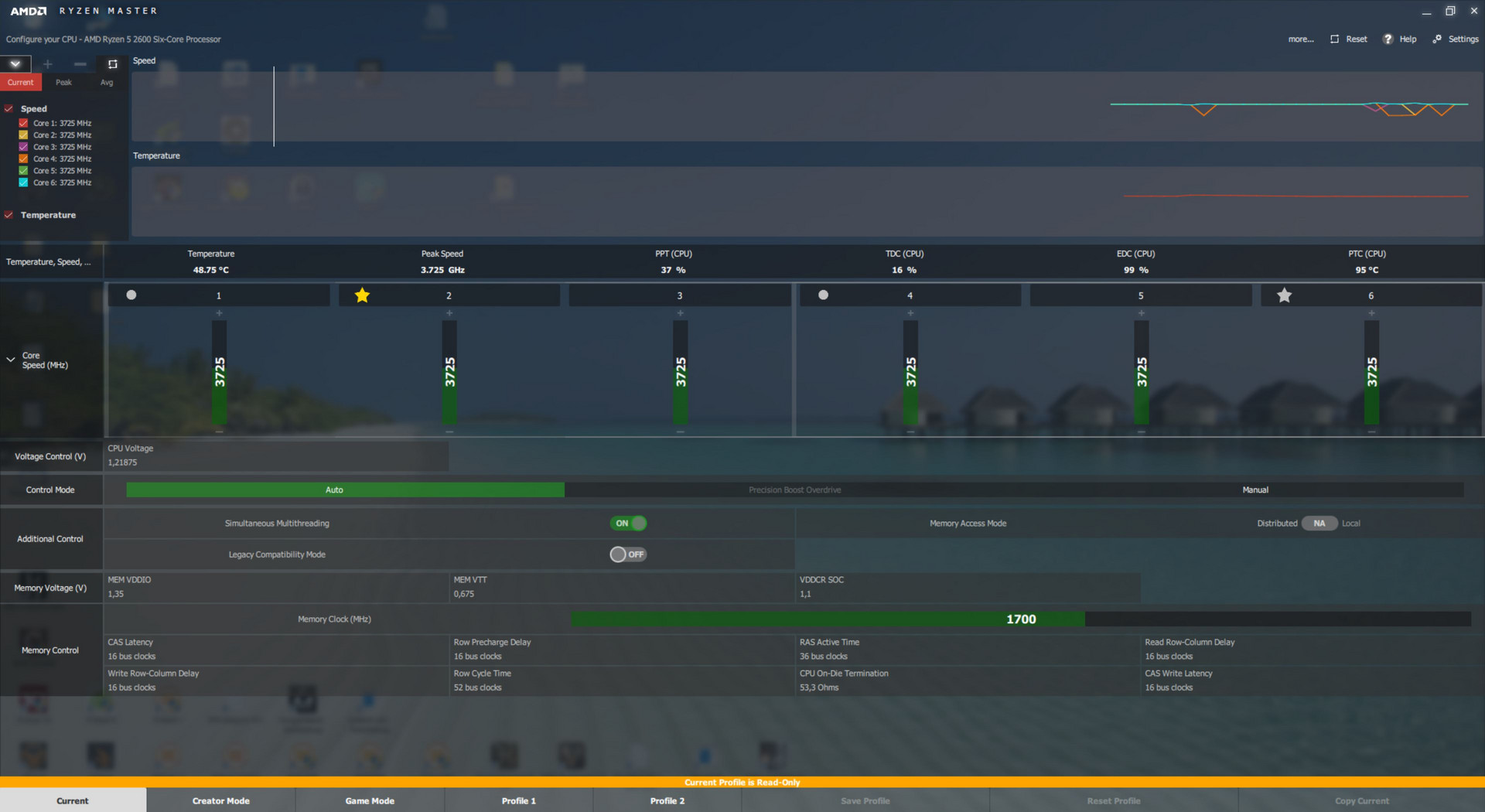Click the circle marker on core 1
This screenshot has width=1485, height=812.
(131, 295)
